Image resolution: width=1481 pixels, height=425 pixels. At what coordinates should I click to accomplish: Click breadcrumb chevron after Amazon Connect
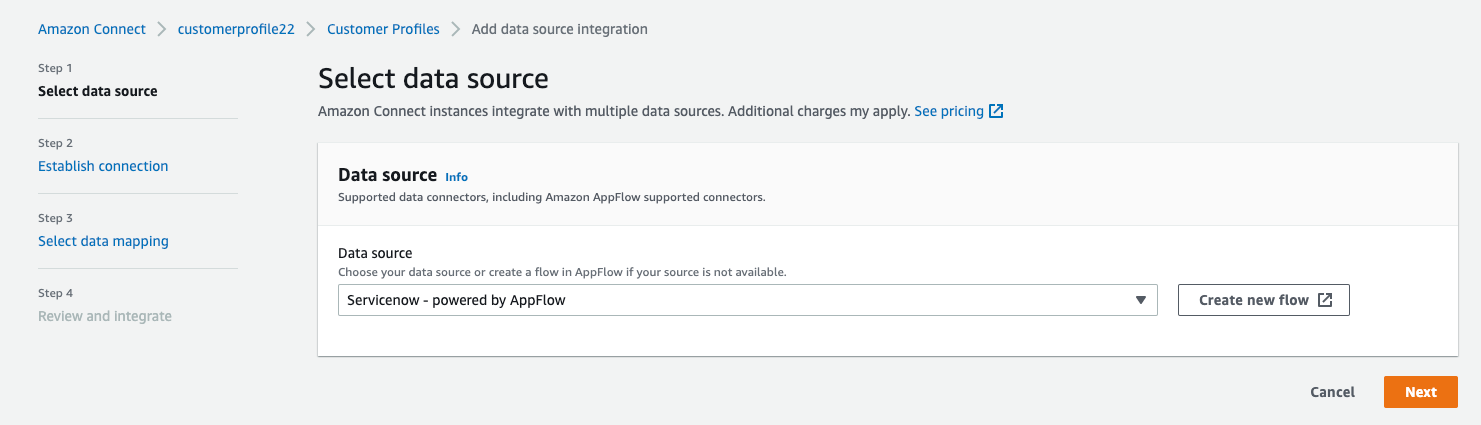pyautogui.click(x=162, y=29)
